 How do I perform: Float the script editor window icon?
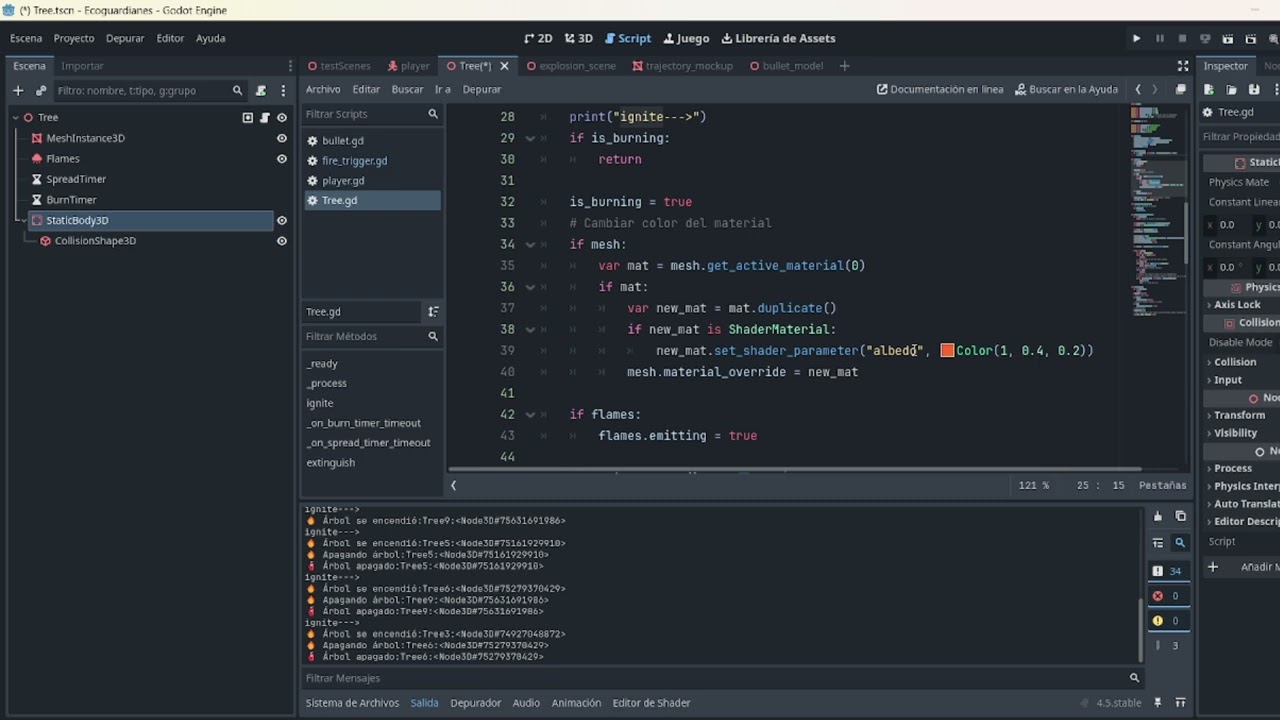[1181, 89]
